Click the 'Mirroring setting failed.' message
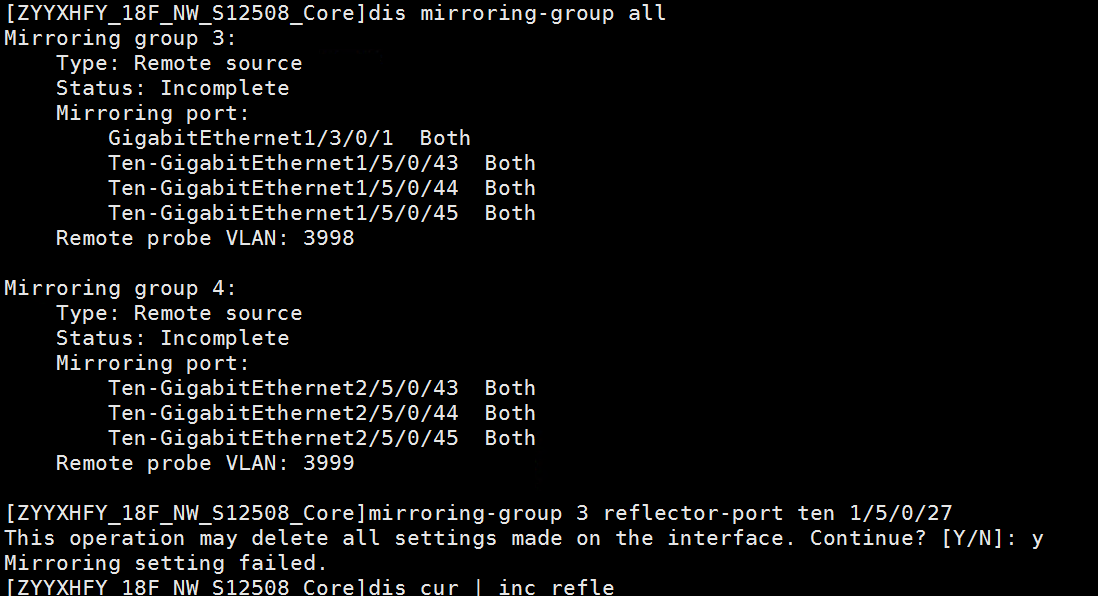Image resolution: width=1098 pixels, height=596 pixels. pyautogui.click(x=166, y=563)
